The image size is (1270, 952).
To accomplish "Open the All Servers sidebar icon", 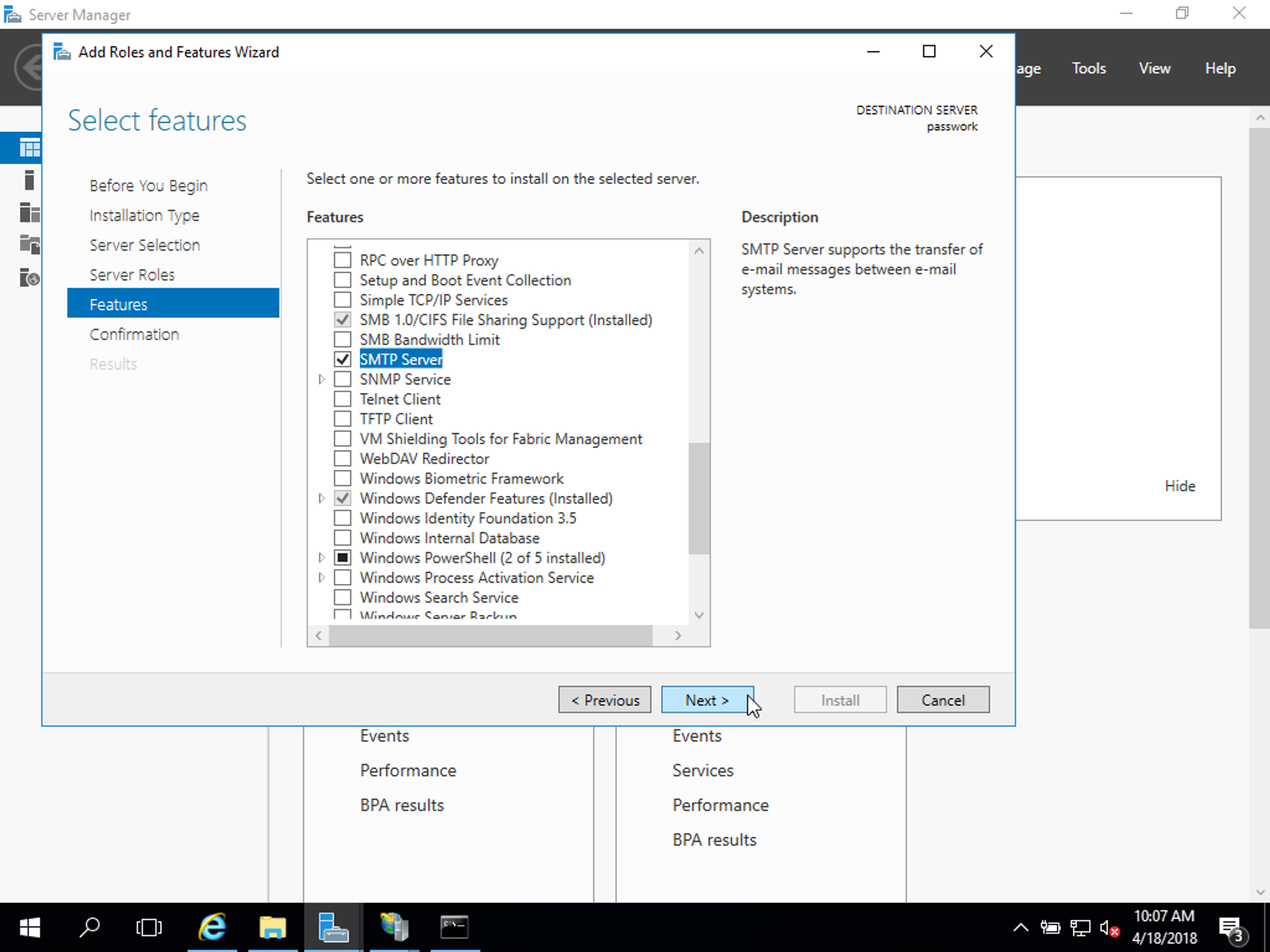I will tap(29, 213).
